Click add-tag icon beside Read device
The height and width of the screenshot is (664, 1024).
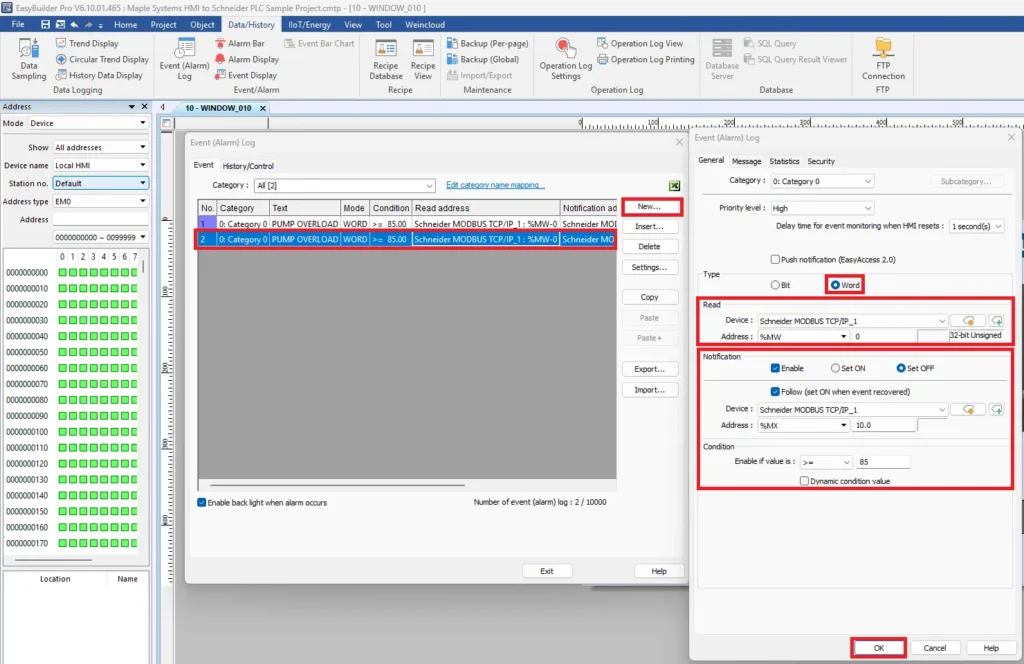(x=997, y=321)
